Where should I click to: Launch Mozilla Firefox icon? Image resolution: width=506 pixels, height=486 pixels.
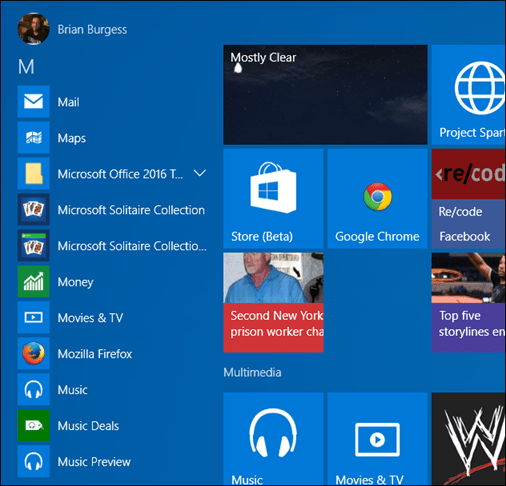(x=34, y=353)
